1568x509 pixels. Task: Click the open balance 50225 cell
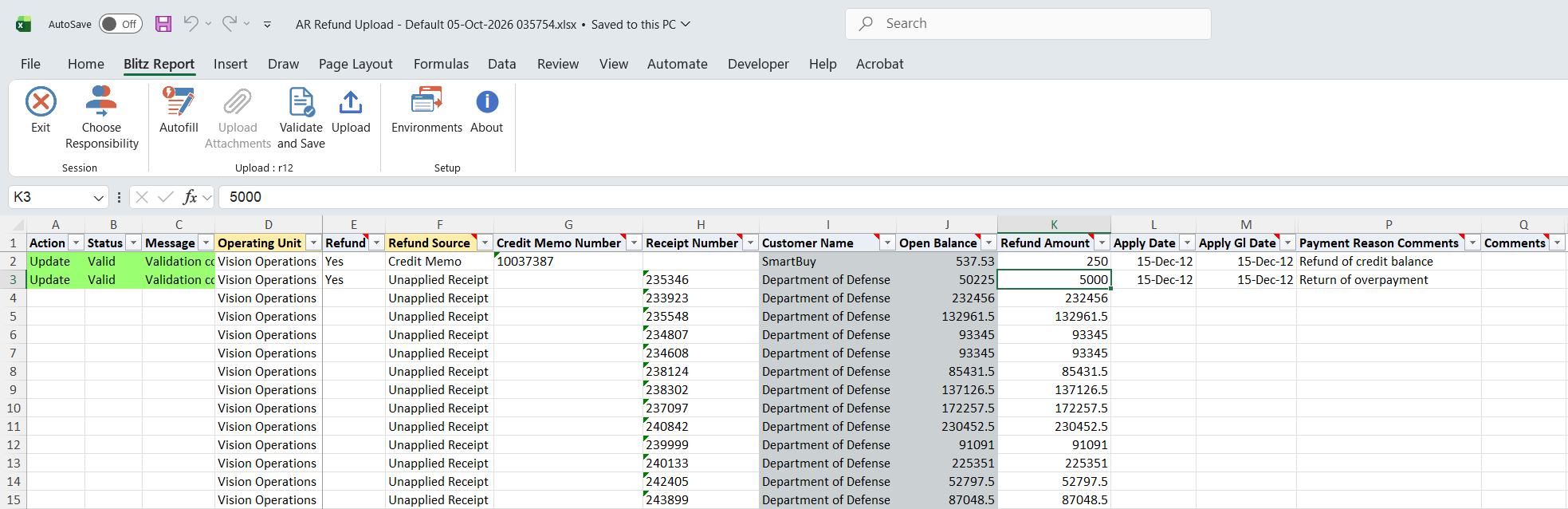coord(947,279)
